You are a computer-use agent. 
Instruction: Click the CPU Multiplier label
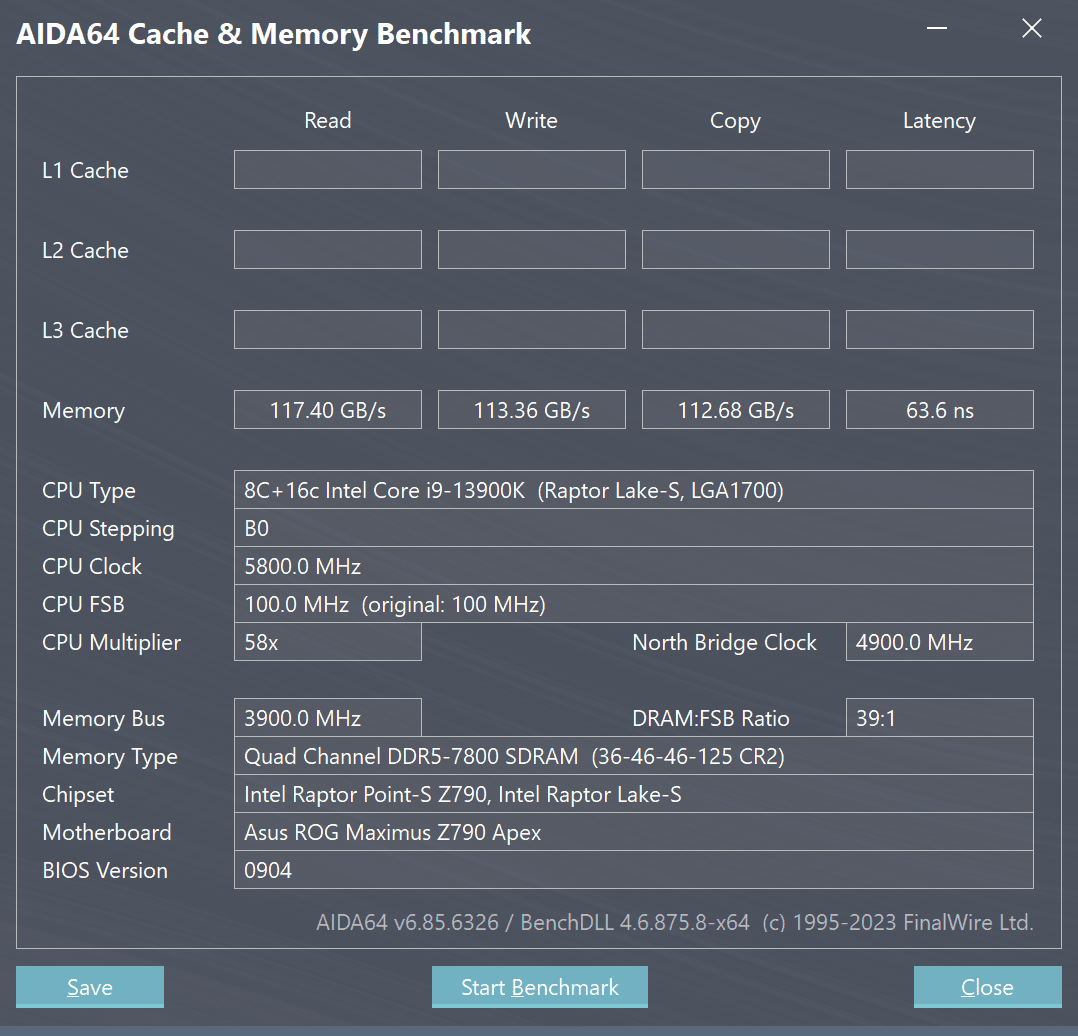111,643
